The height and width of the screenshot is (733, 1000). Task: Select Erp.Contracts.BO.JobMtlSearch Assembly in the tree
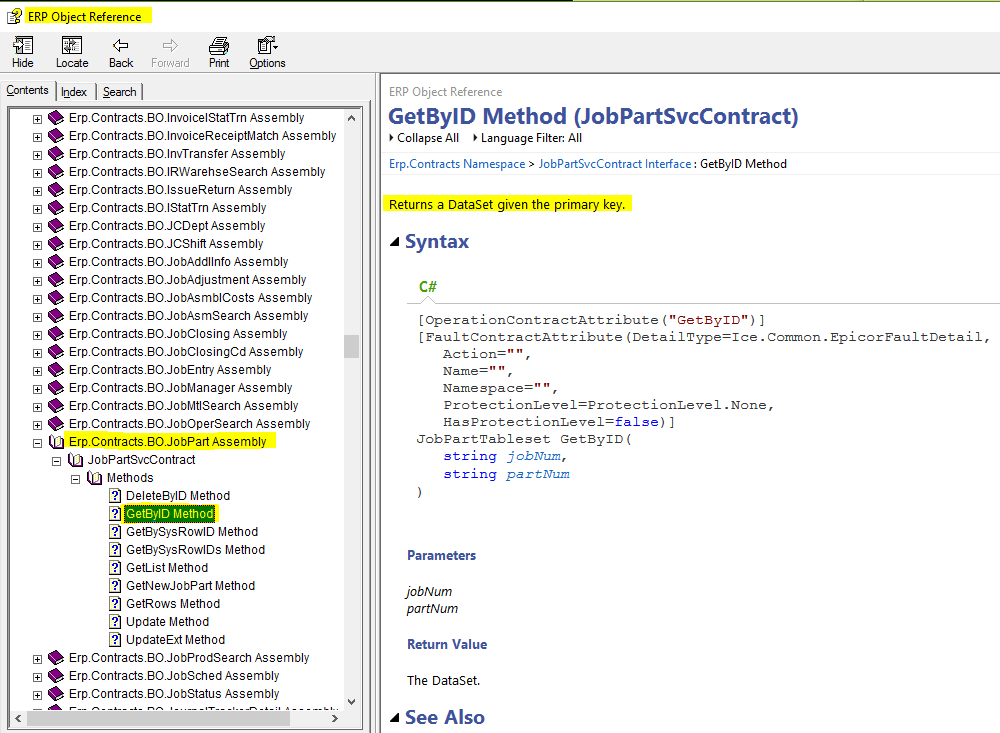pyautogui.click(x=183, y=406)
